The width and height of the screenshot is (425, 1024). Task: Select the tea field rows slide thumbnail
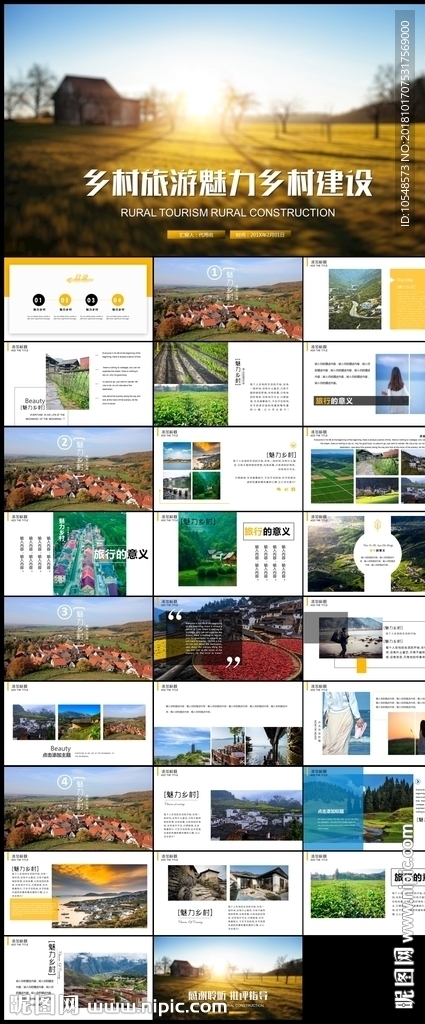coord(228,383)
